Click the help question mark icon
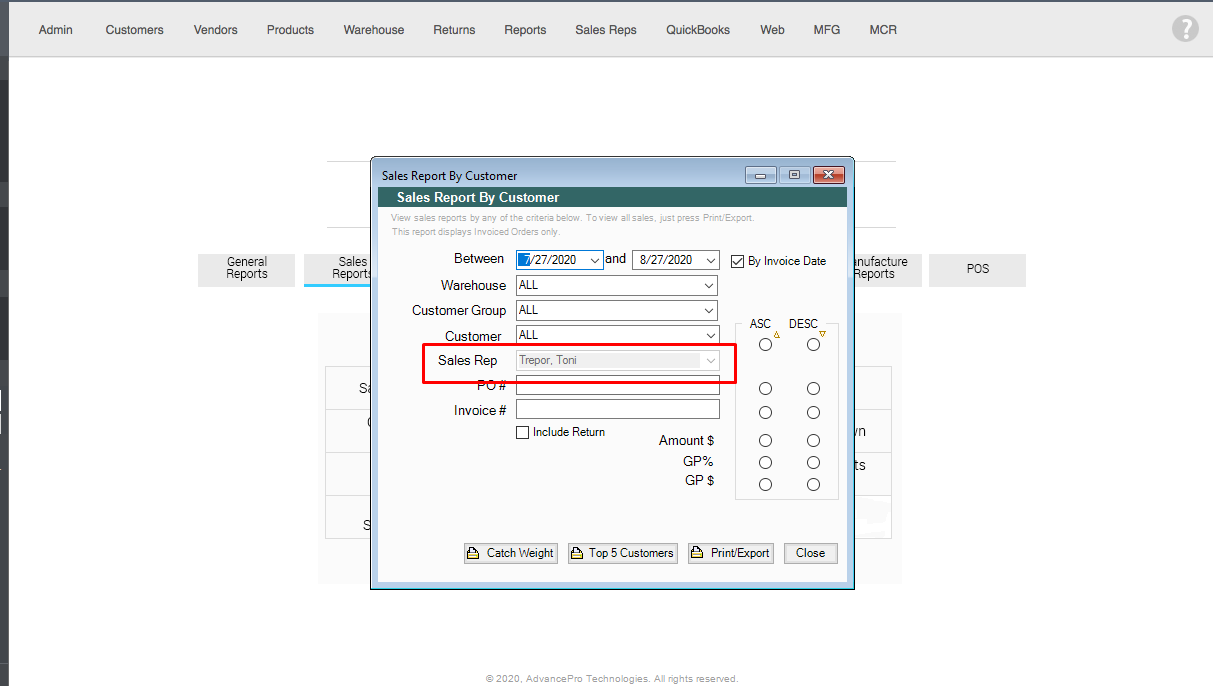 tap(1184, 29)
